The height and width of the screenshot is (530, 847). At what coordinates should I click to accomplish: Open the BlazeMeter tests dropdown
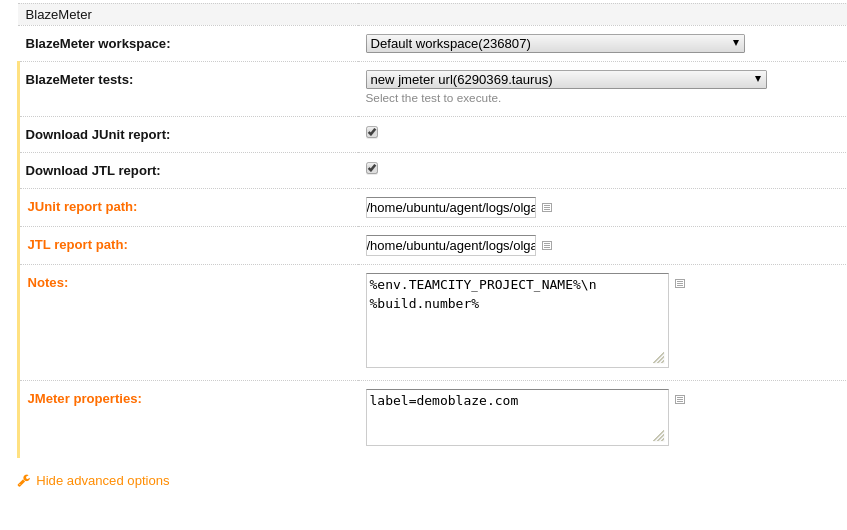pyautogui.click(x=565, y=79)
